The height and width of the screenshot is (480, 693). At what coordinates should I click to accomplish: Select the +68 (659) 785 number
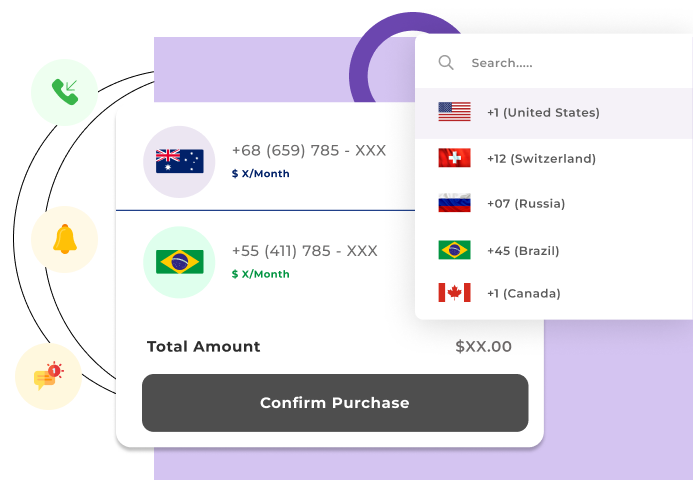(x=308, y=151)
